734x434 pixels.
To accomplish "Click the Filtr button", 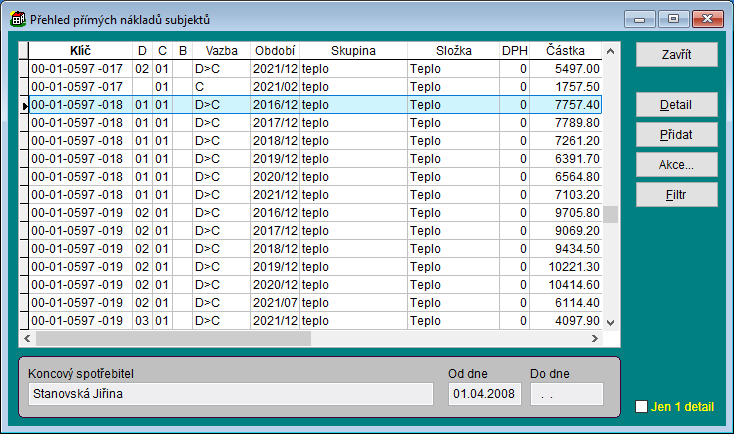I will click(x=676, y=195).
